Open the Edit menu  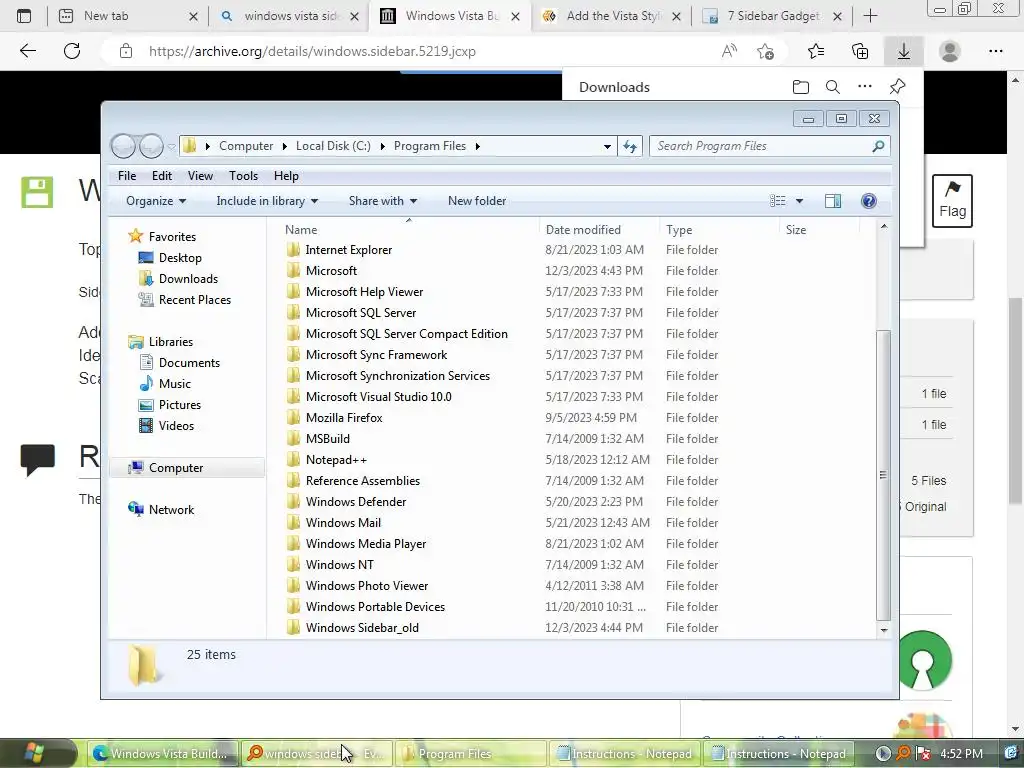tap(161, 176)
